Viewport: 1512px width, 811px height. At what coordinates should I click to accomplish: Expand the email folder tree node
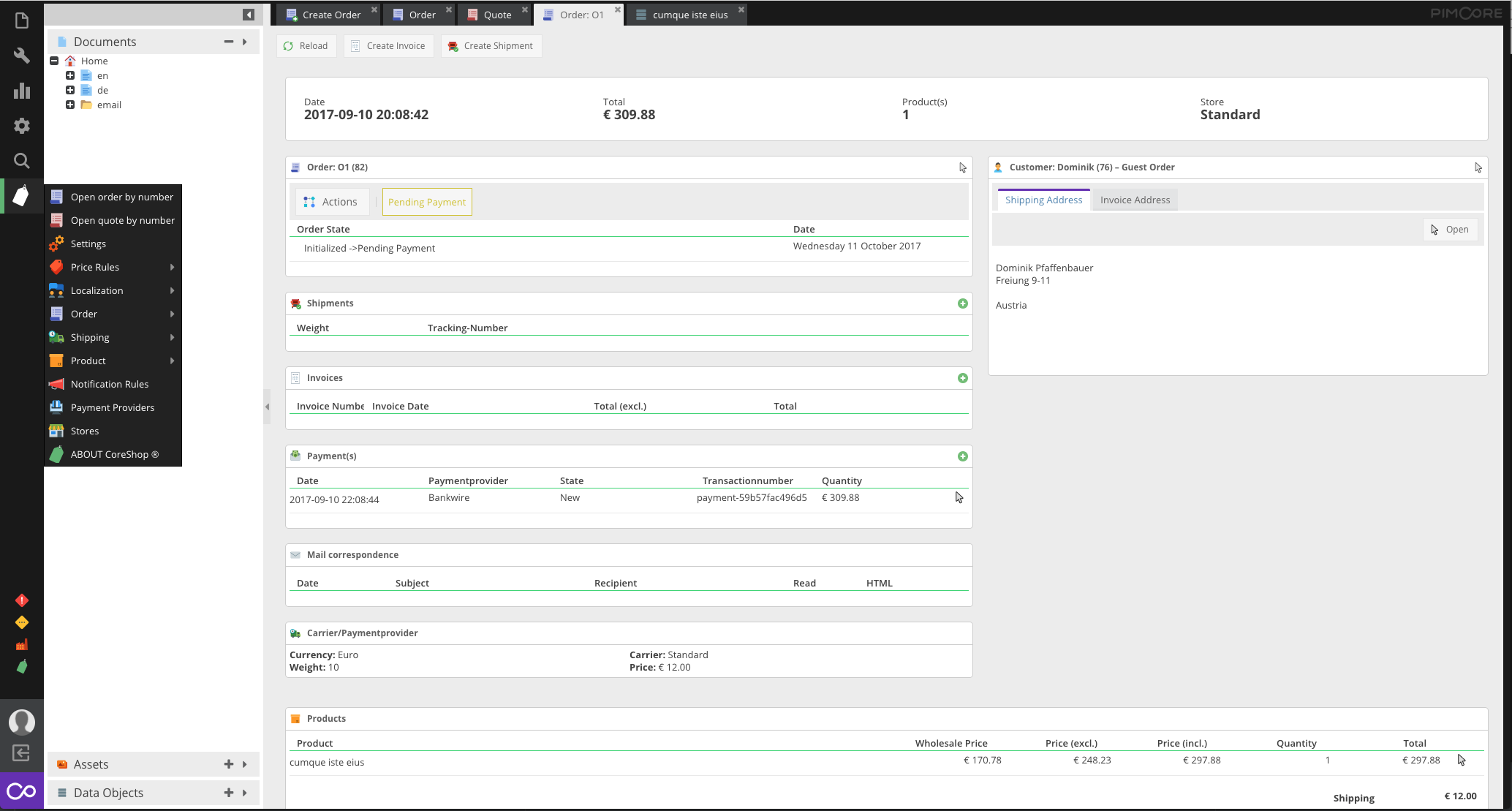coord(70,105)
